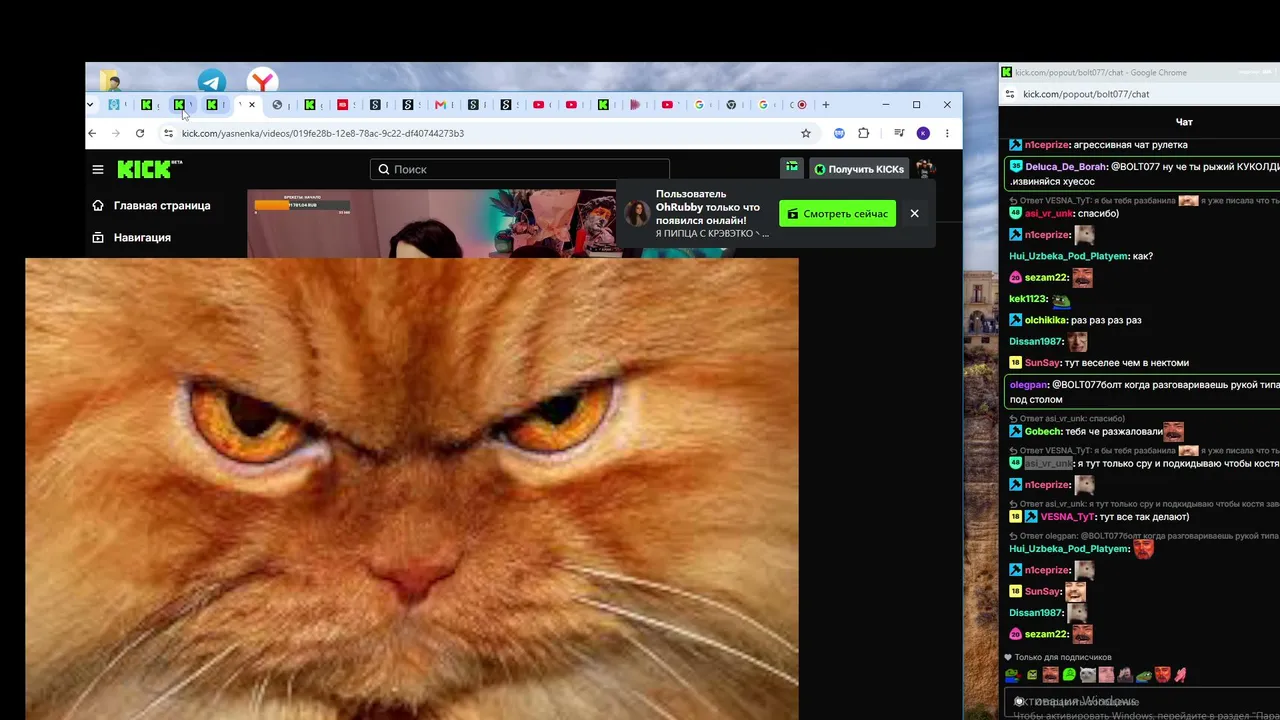Close the currently active browser tab
The image size is (1280, 720).
click(252, 105)
